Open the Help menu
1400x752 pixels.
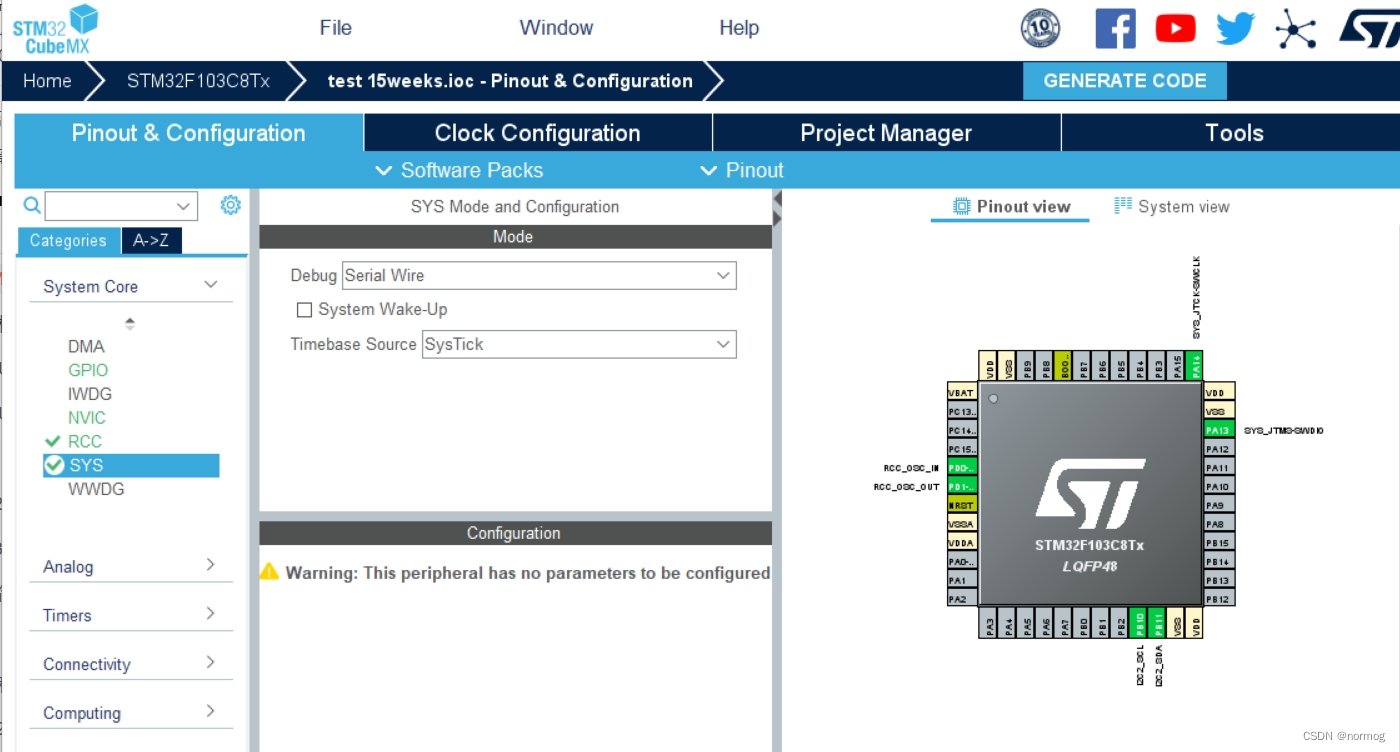[x=739, y=28]
